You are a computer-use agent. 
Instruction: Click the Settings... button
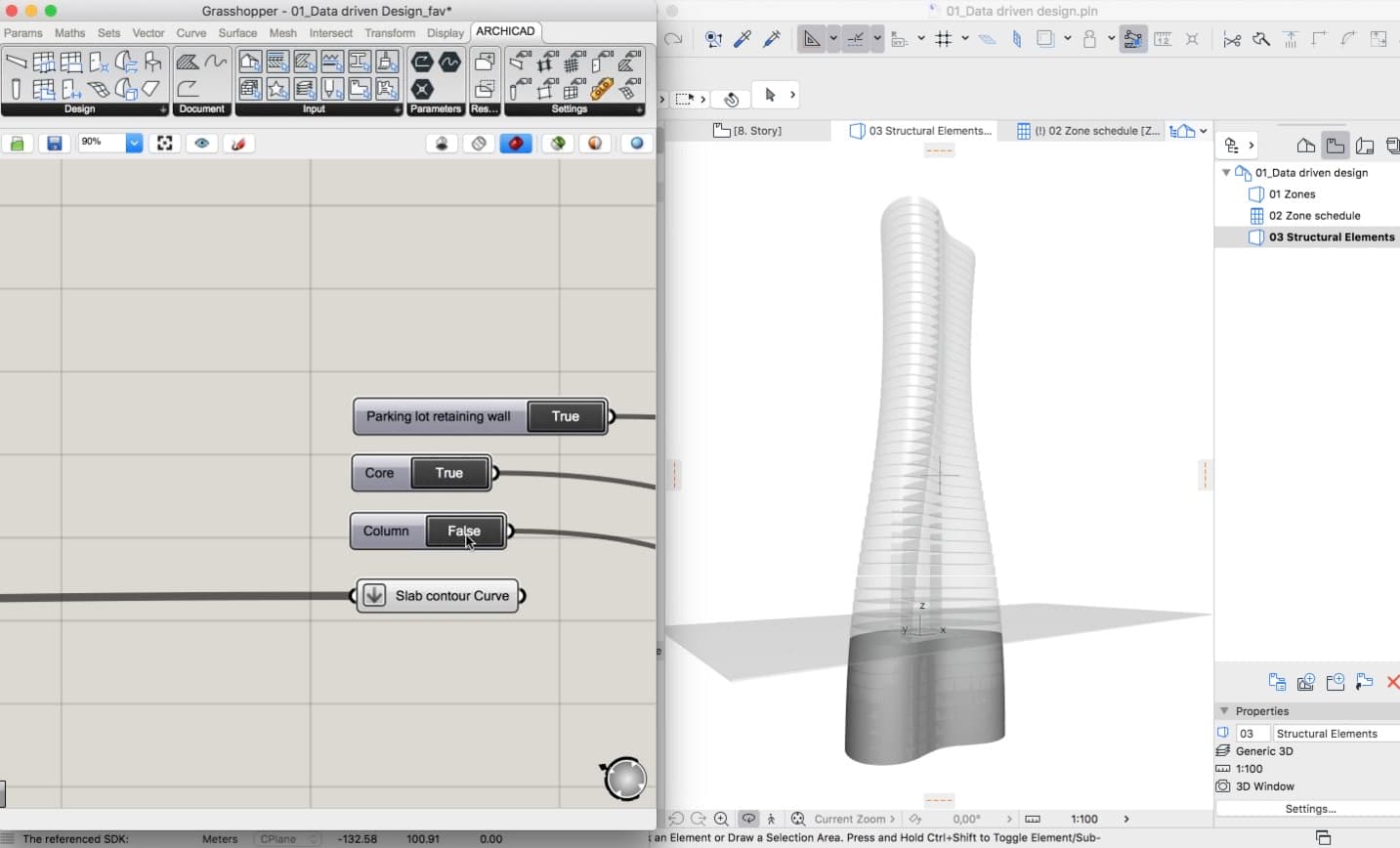coord(1310,809)
